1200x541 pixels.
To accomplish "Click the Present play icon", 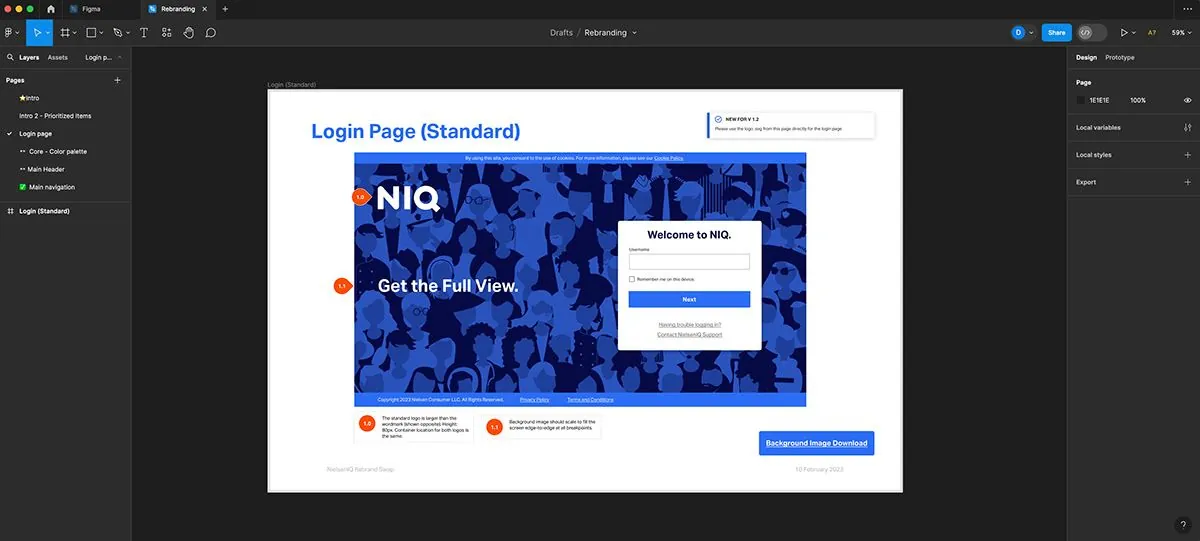I will (x=1124, y=32).
